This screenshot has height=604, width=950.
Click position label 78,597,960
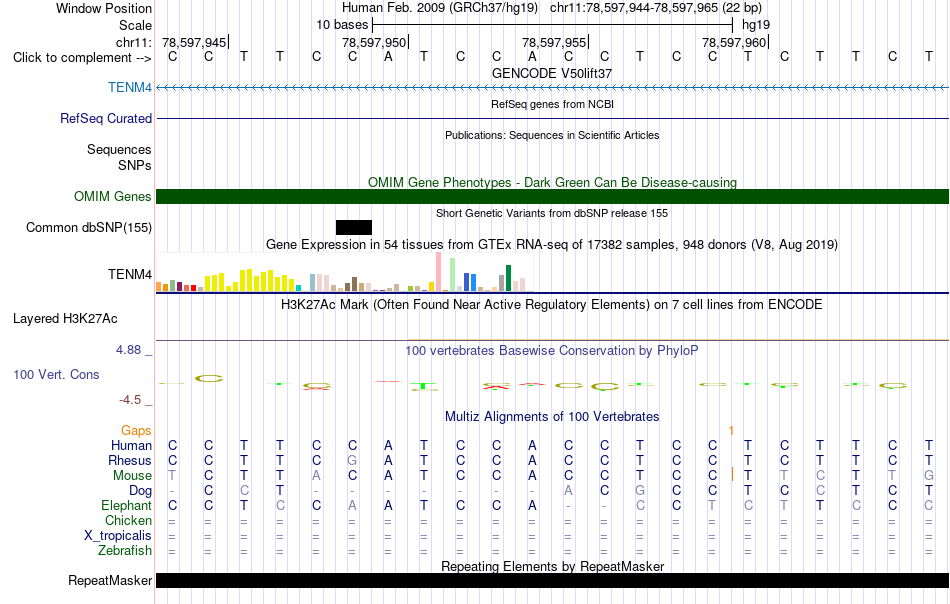(x=734, y=42)
